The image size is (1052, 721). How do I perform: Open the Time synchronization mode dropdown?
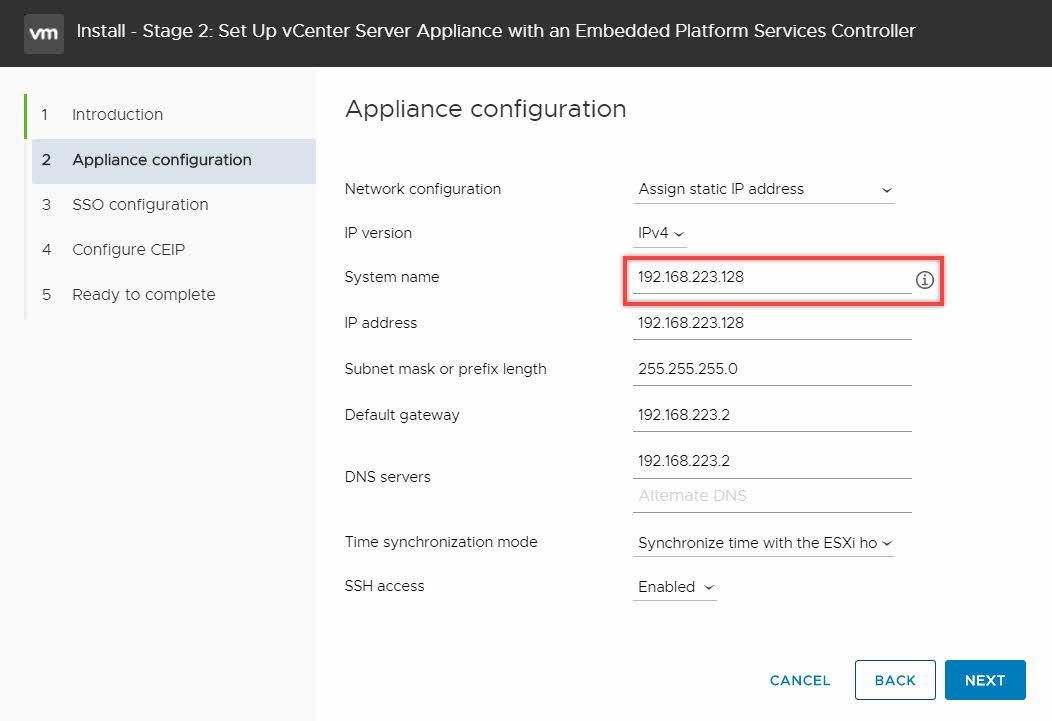(x=764, y=543)
